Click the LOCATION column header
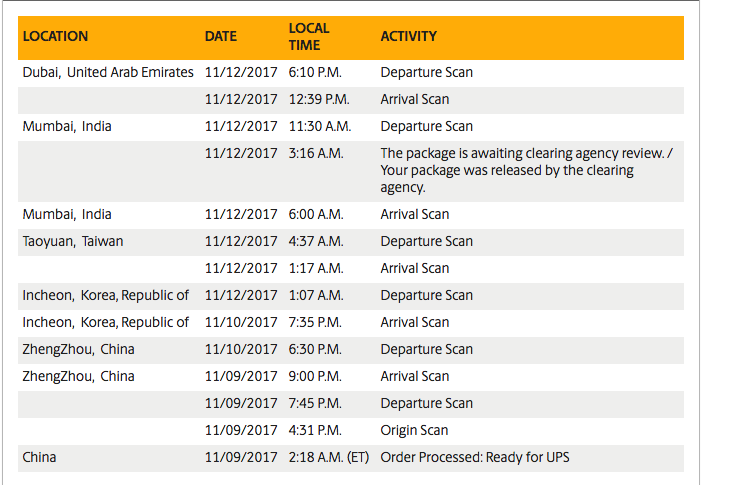 point(55,36)
